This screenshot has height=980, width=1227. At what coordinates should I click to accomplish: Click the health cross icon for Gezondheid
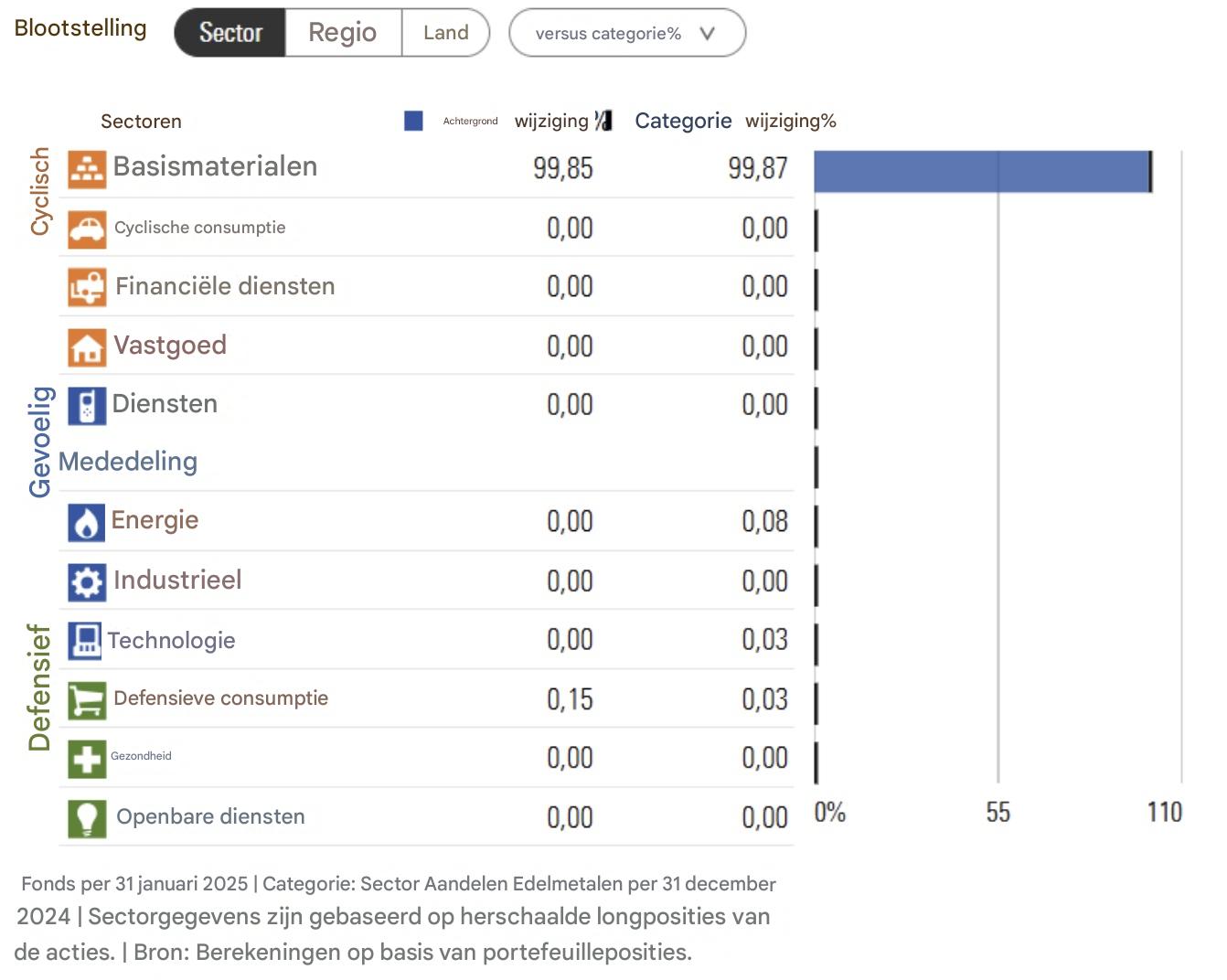pos(87,759)
